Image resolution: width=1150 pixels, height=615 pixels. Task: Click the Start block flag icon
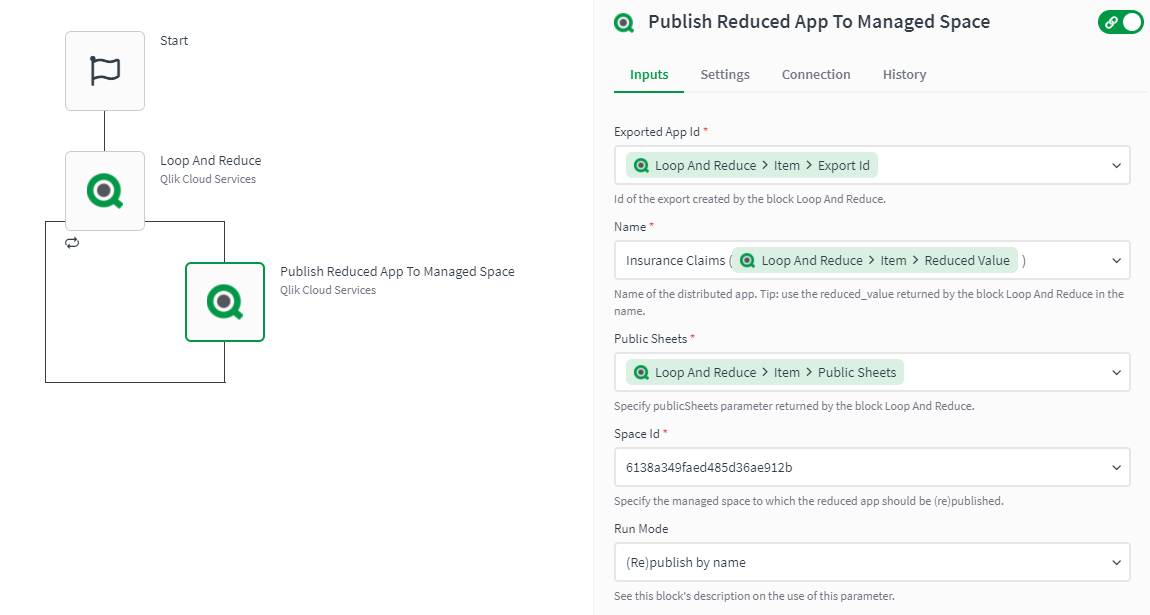105,70
